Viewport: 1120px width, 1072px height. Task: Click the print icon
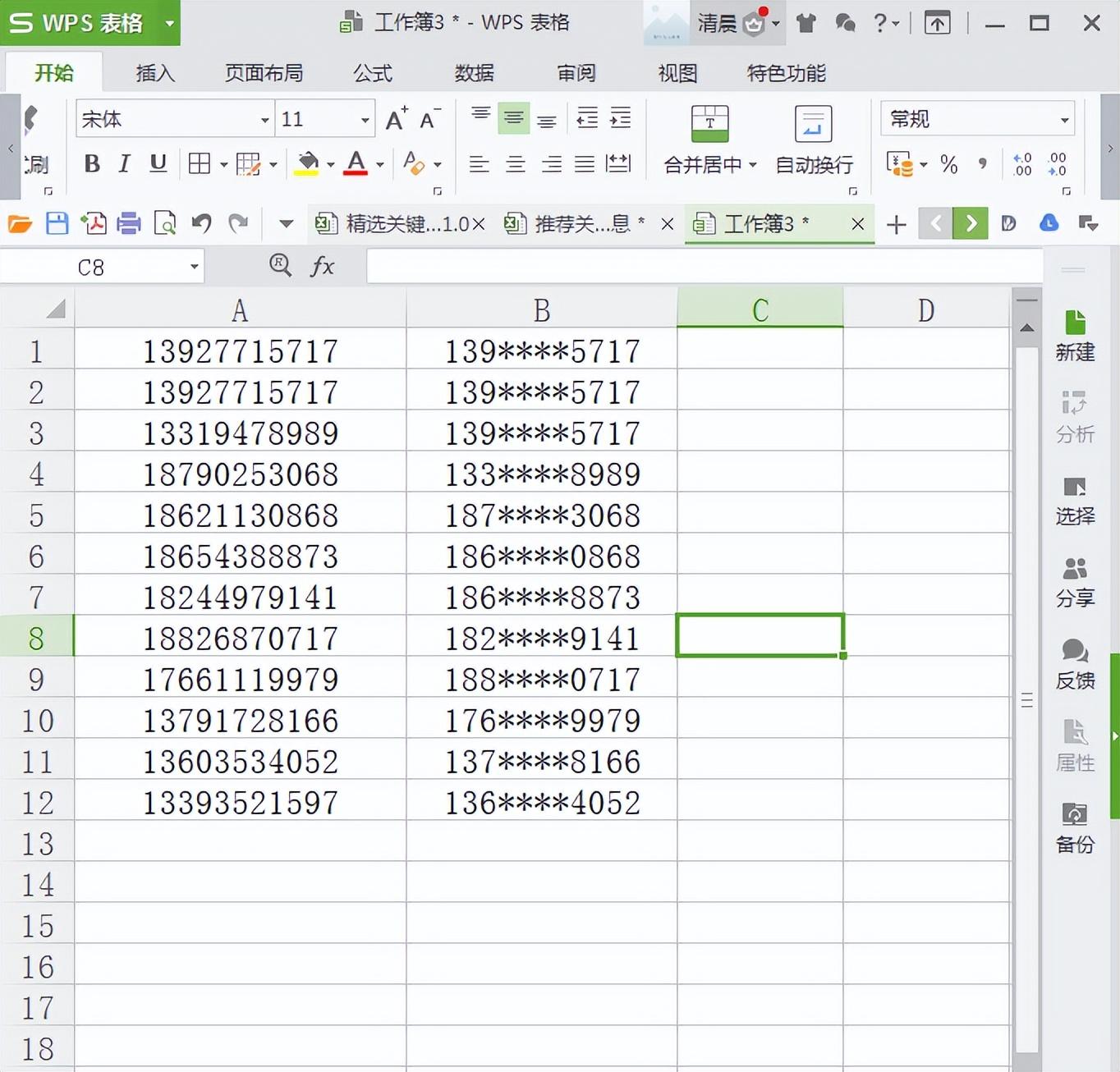[129, 223]
